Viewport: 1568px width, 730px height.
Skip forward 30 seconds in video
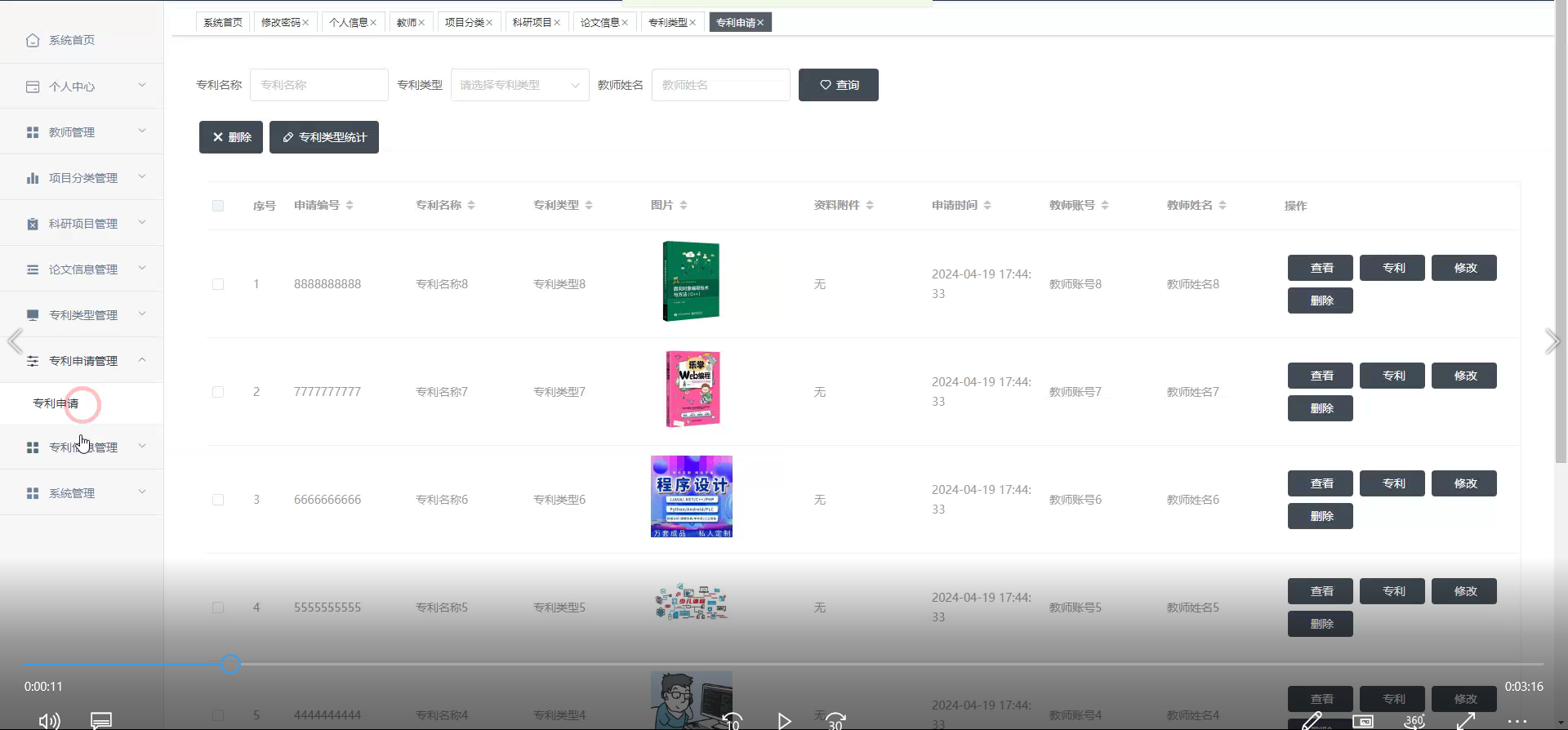(x=835, y=720)
